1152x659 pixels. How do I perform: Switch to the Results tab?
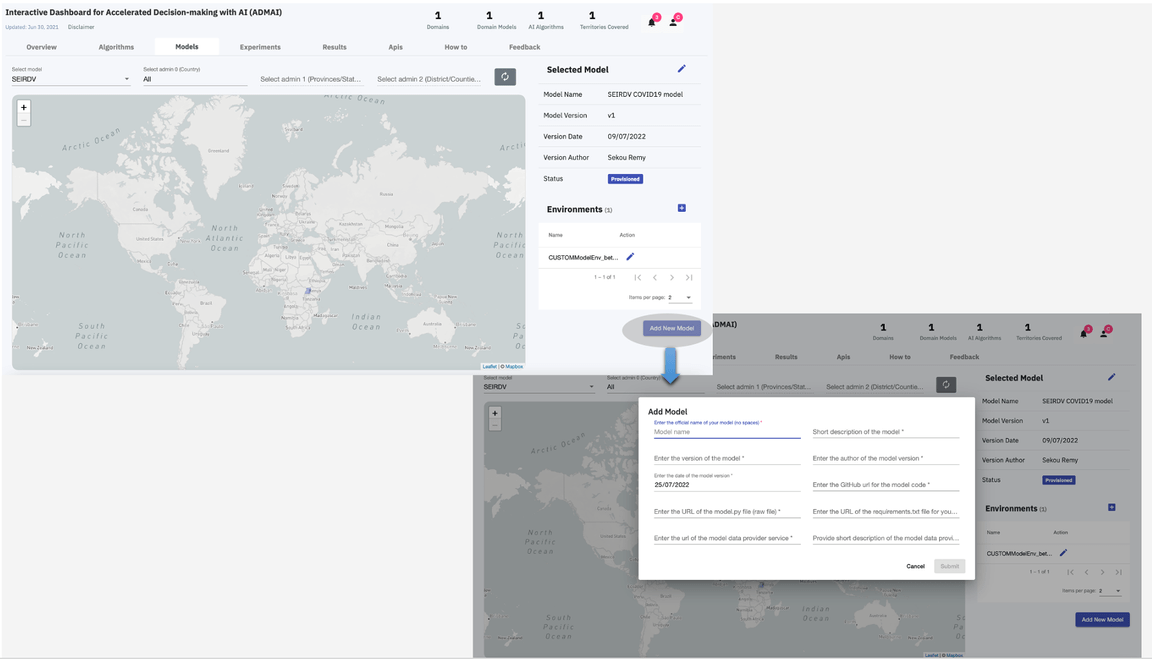(x=334, y=47)
